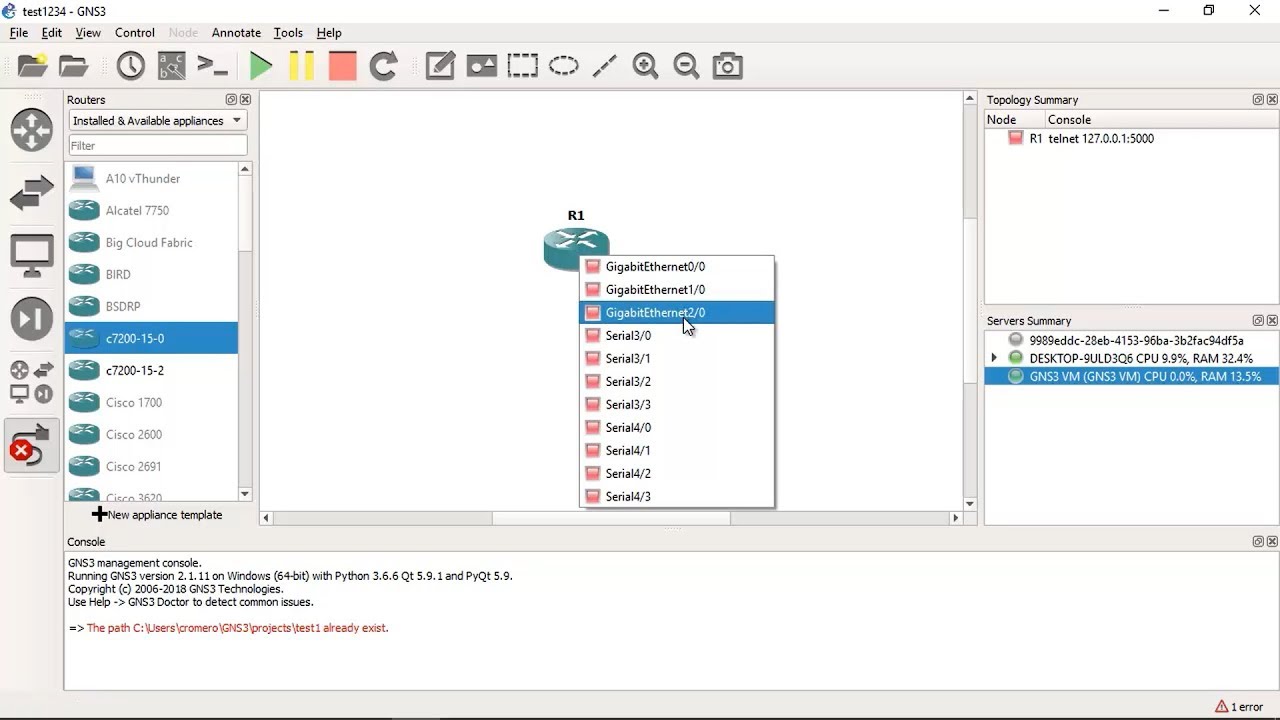Select Big Cloud Fabric appliance
Screen dimensions: 1280x720
pyautogui.click(x=151, y=243)
